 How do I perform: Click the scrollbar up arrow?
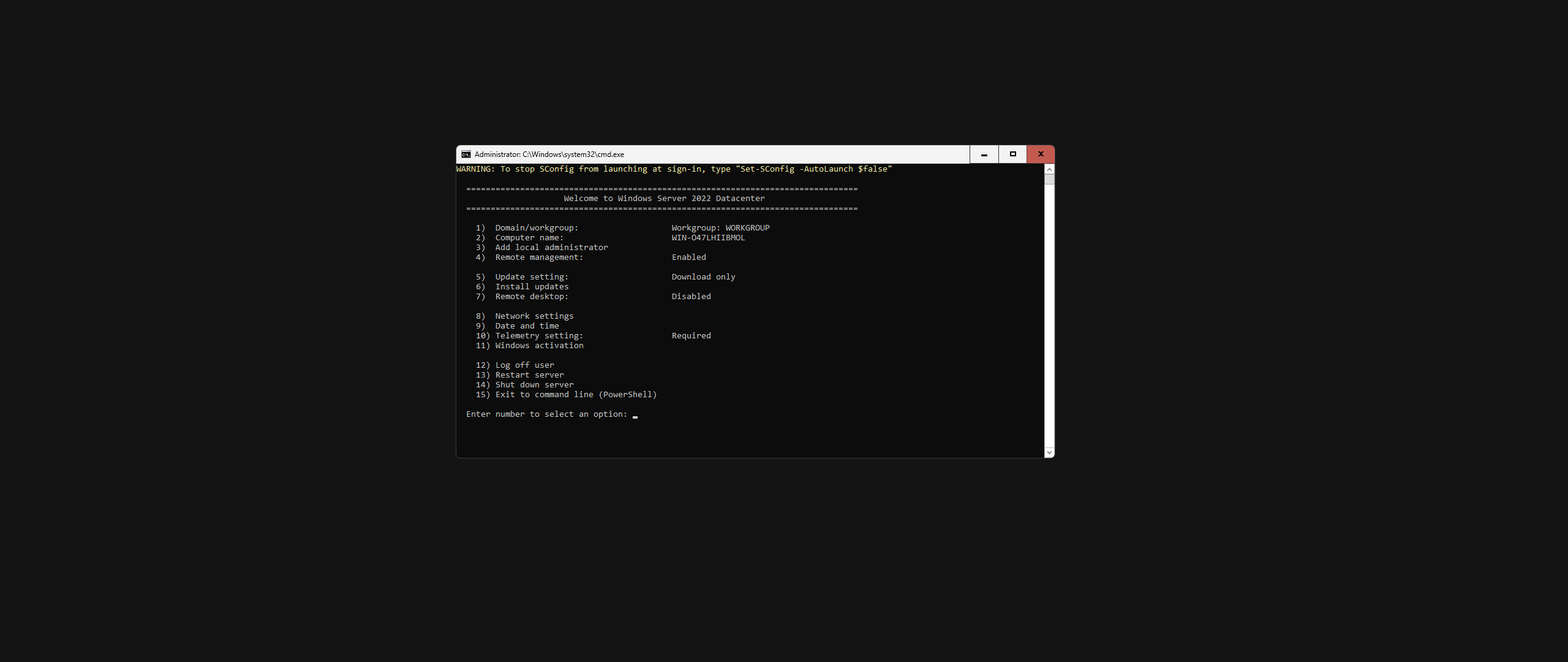[x=1049, y=169]
